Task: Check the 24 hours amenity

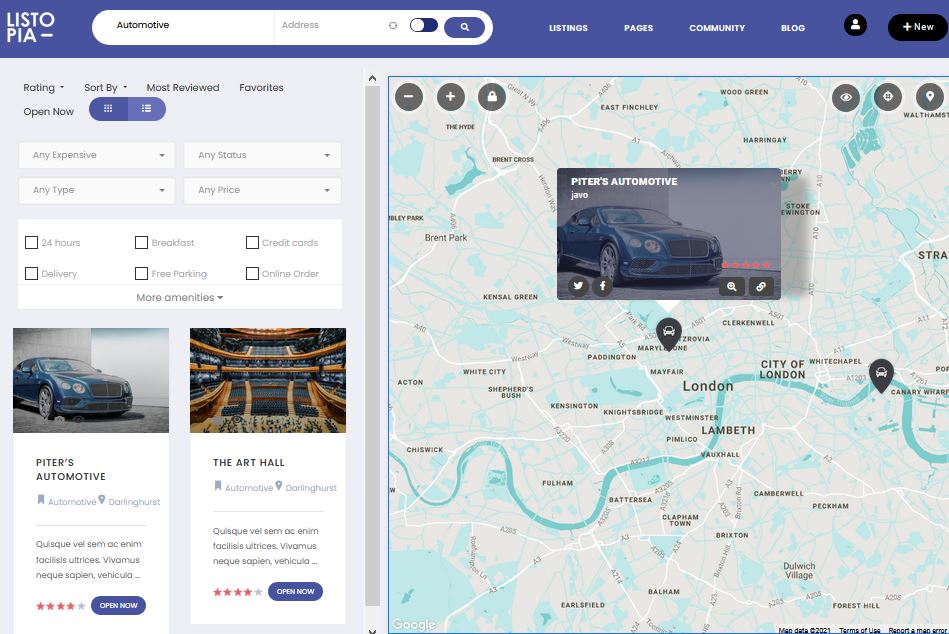Action: tap(31, 243)
